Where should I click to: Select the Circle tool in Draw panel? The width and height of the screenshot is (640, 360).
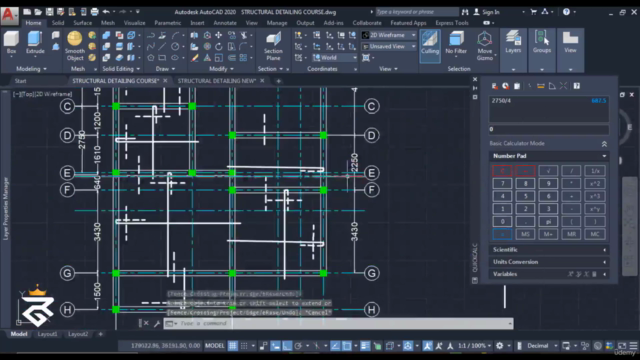[175, 47]
